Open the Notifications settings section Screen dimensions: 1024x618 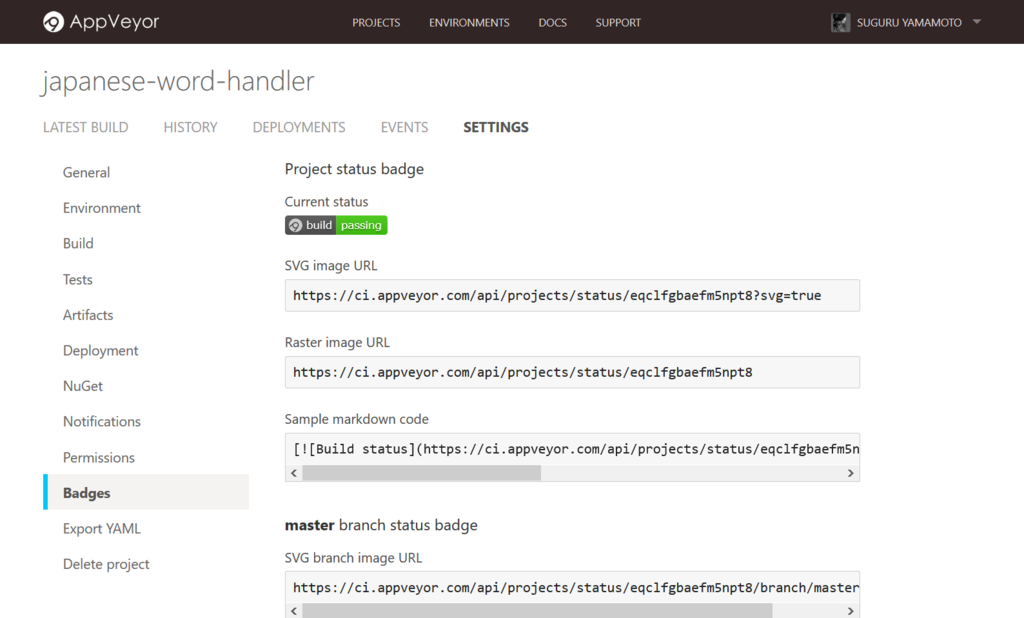tap(101, 421)
